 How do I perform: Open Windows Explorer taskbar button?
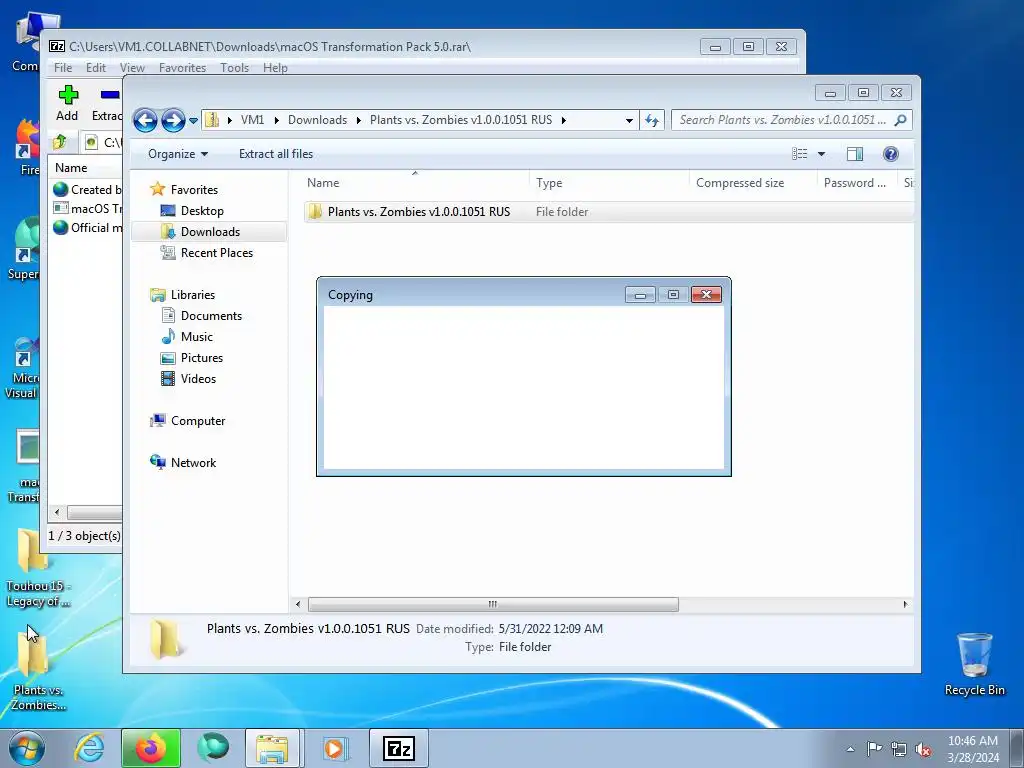(272, 748)
